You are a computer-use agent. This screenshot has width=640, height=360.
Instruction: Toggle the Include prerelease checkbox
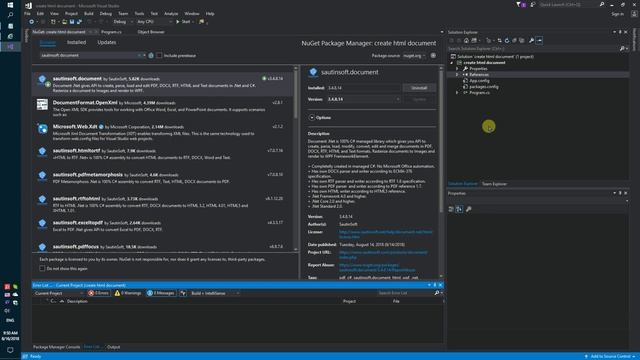tap(159, 56)
